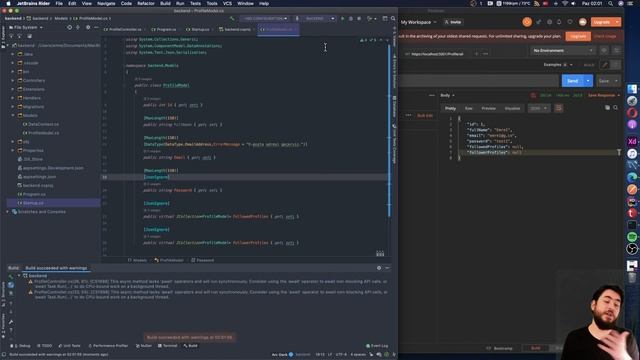
Task: Open My Workspace dropdown in Postman
Action: pyautogui.click(x=418, y=22)
